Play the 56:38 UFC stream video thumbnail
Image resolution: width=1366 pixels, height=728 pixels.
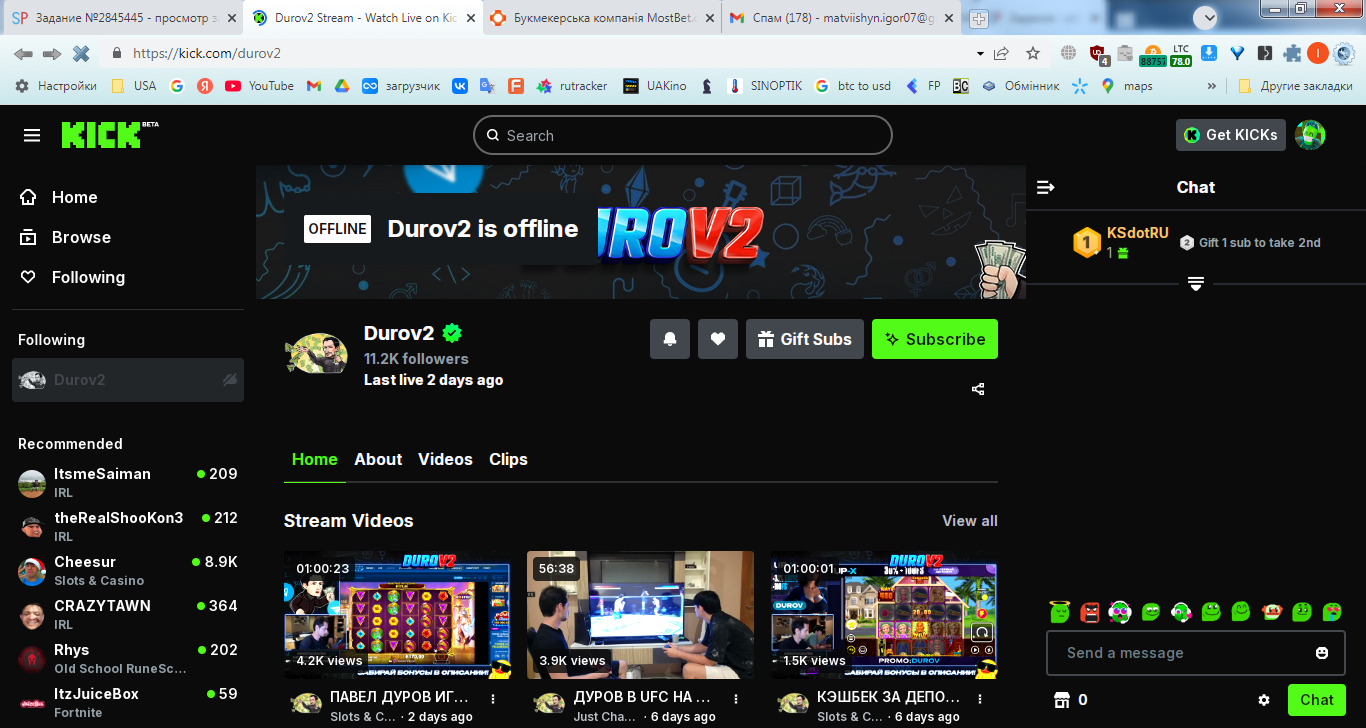coord(640,615)
